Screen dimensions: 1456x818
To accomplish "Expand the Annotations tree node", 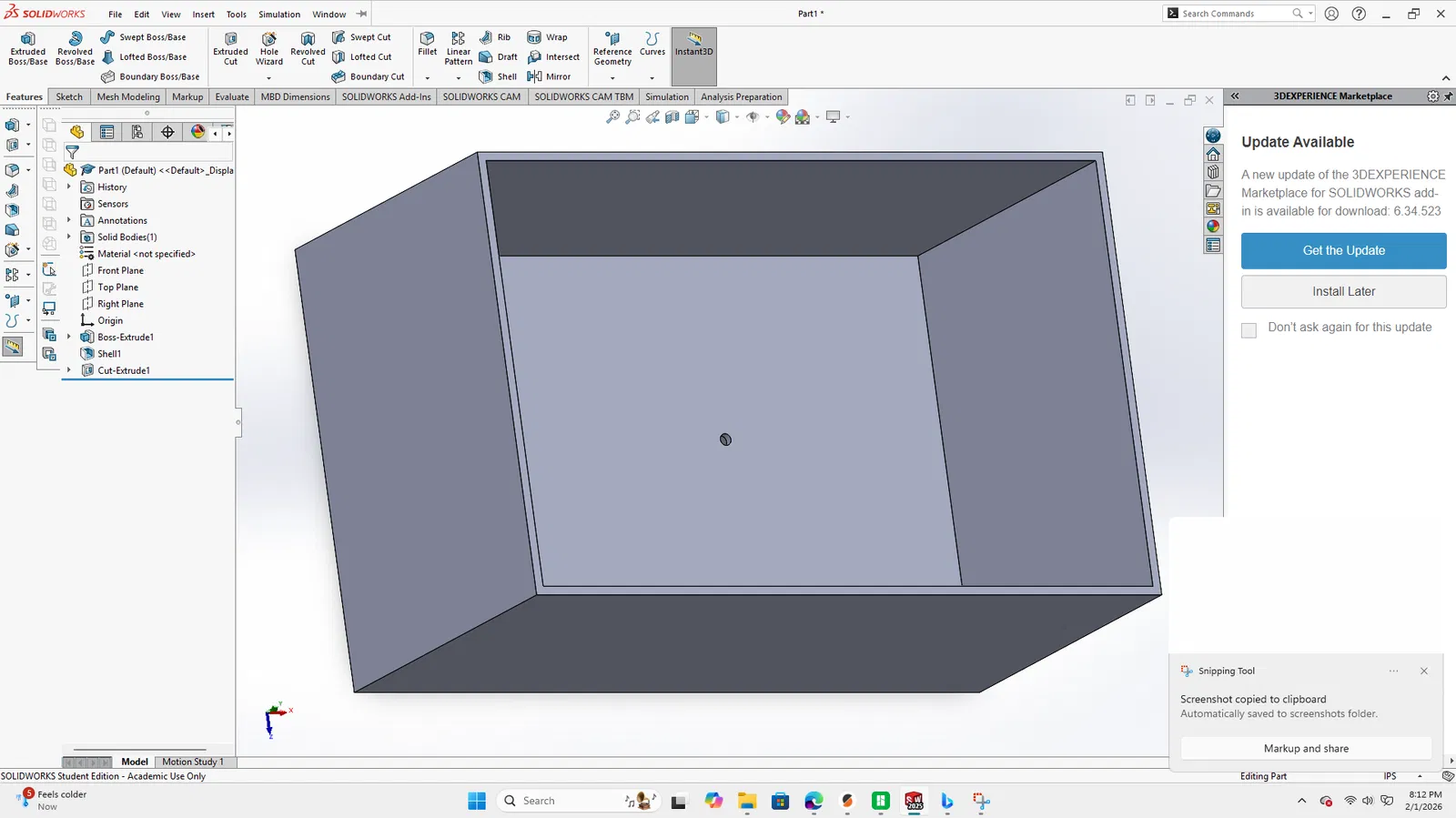I will point(69,220).
